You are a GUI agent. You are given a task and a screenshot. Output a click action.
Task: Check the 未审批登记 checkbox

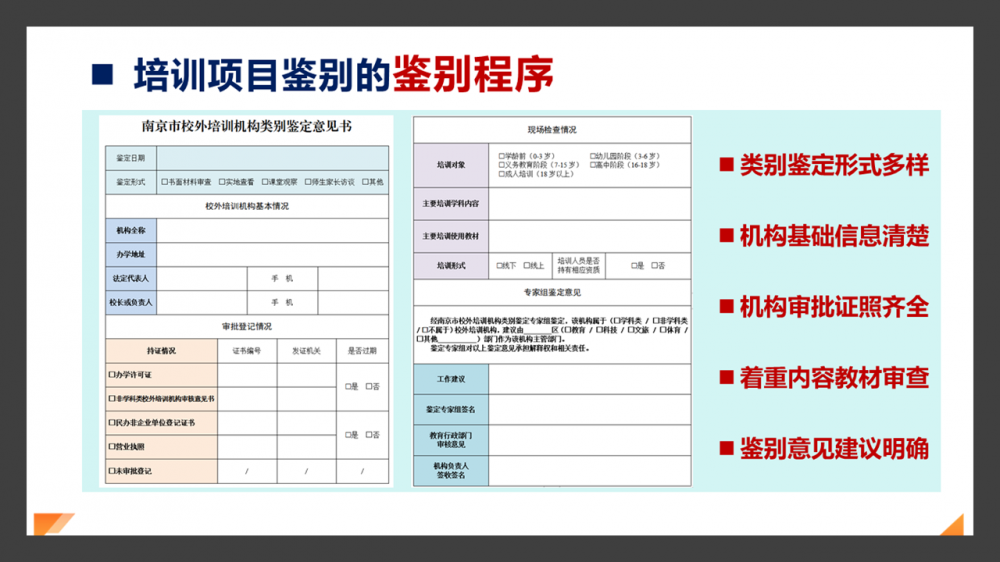point(112,471)
